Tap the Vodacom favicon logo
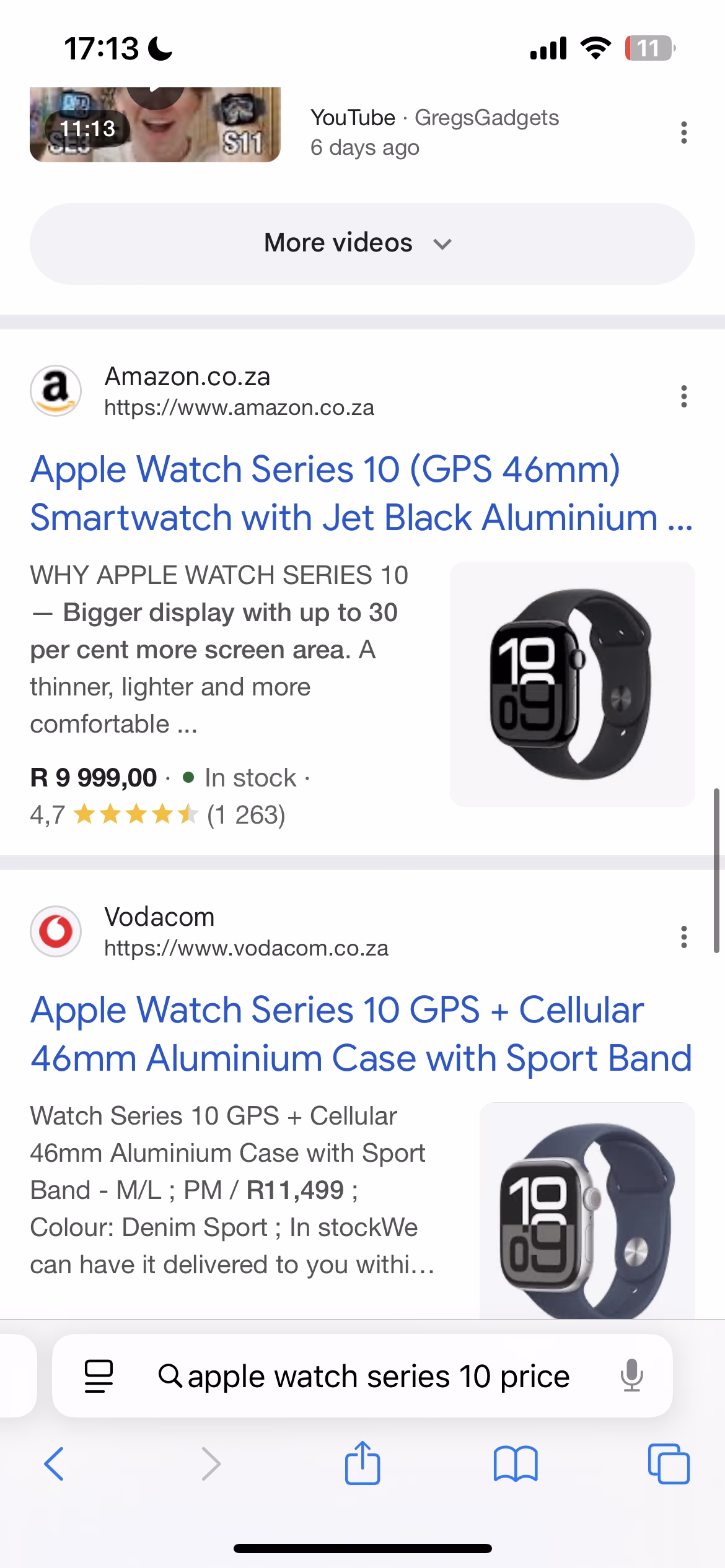 point(56,931)
